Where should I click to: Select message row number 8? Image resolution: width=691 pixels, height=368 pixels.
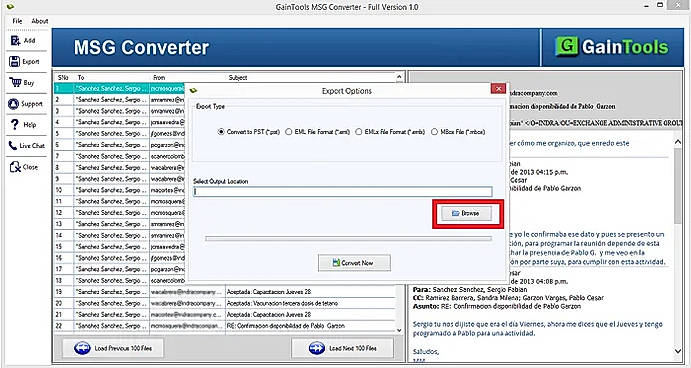[x=119, y=167]
